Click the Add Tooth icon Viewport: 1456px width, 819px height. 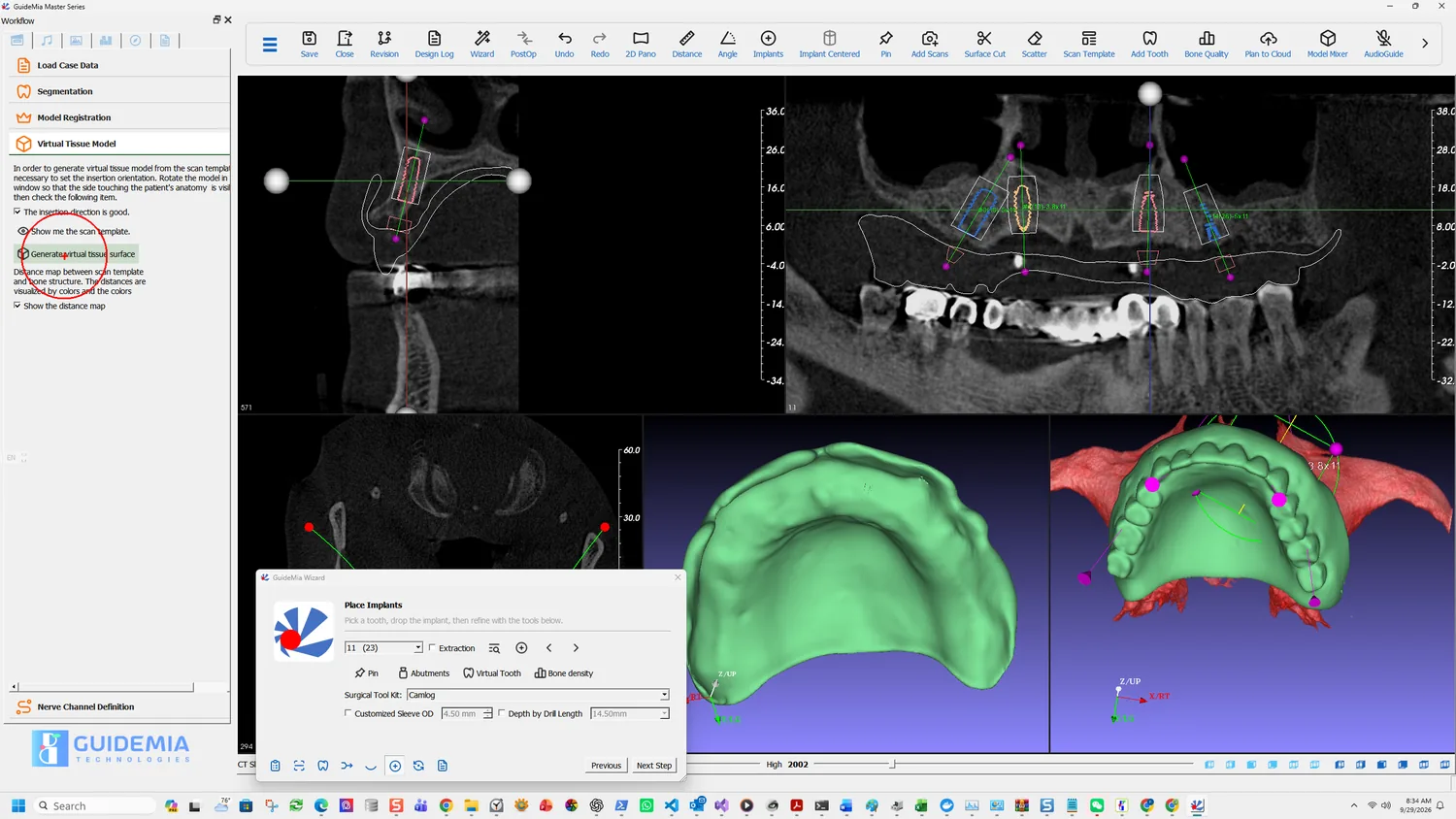tap(1149, 44)
